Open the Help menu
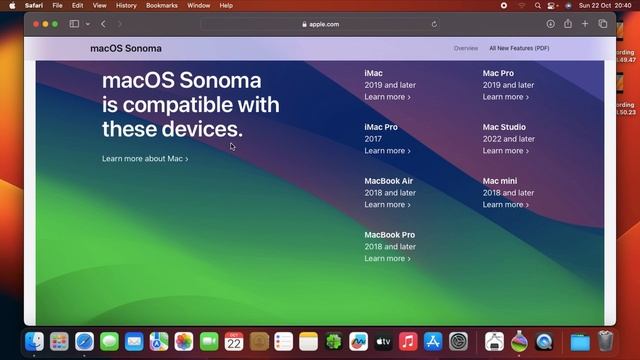640x360 pixels. [226, 5]
